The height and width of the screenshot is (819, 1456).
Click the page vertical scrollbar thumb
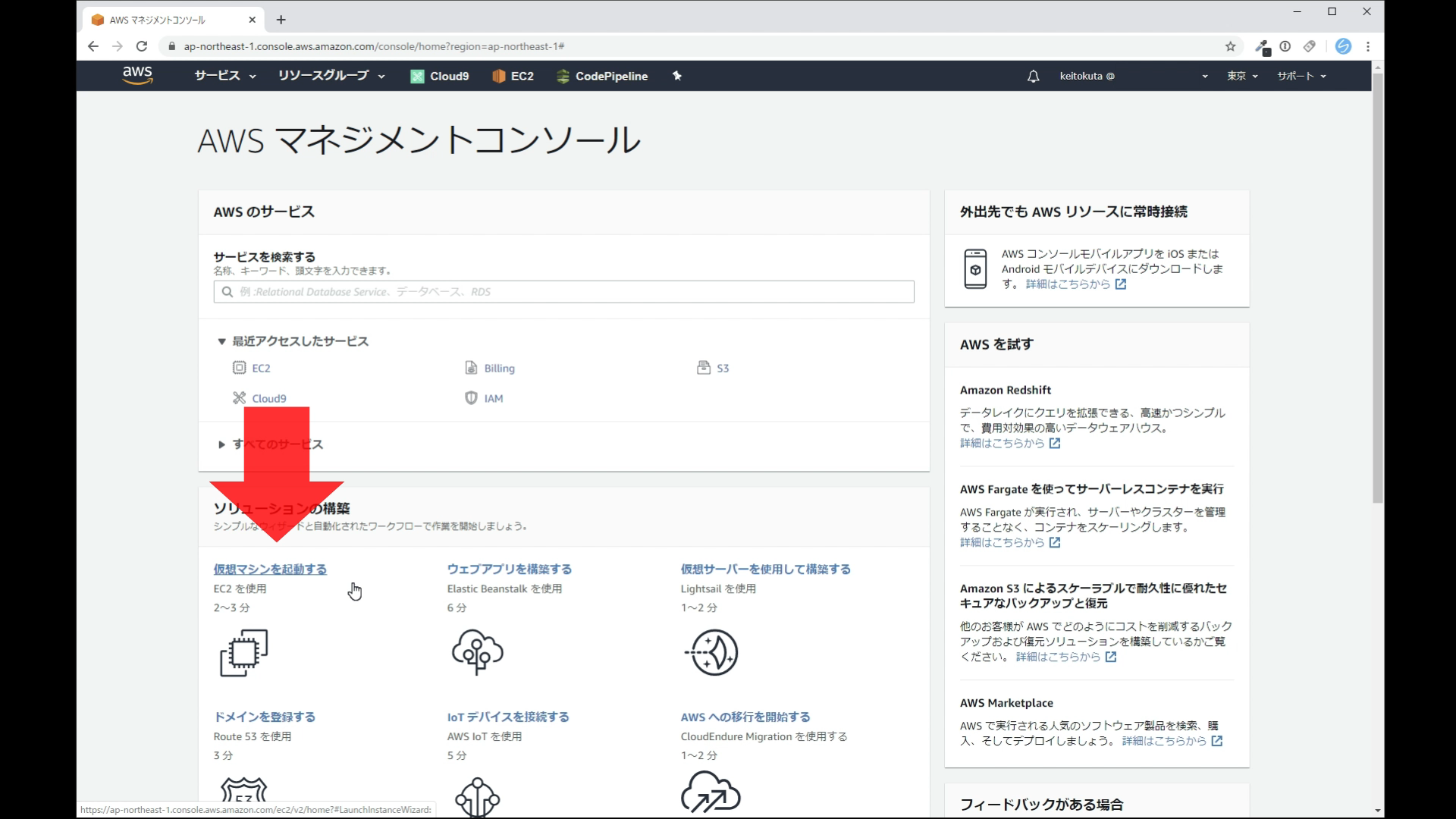point(1378,288)
